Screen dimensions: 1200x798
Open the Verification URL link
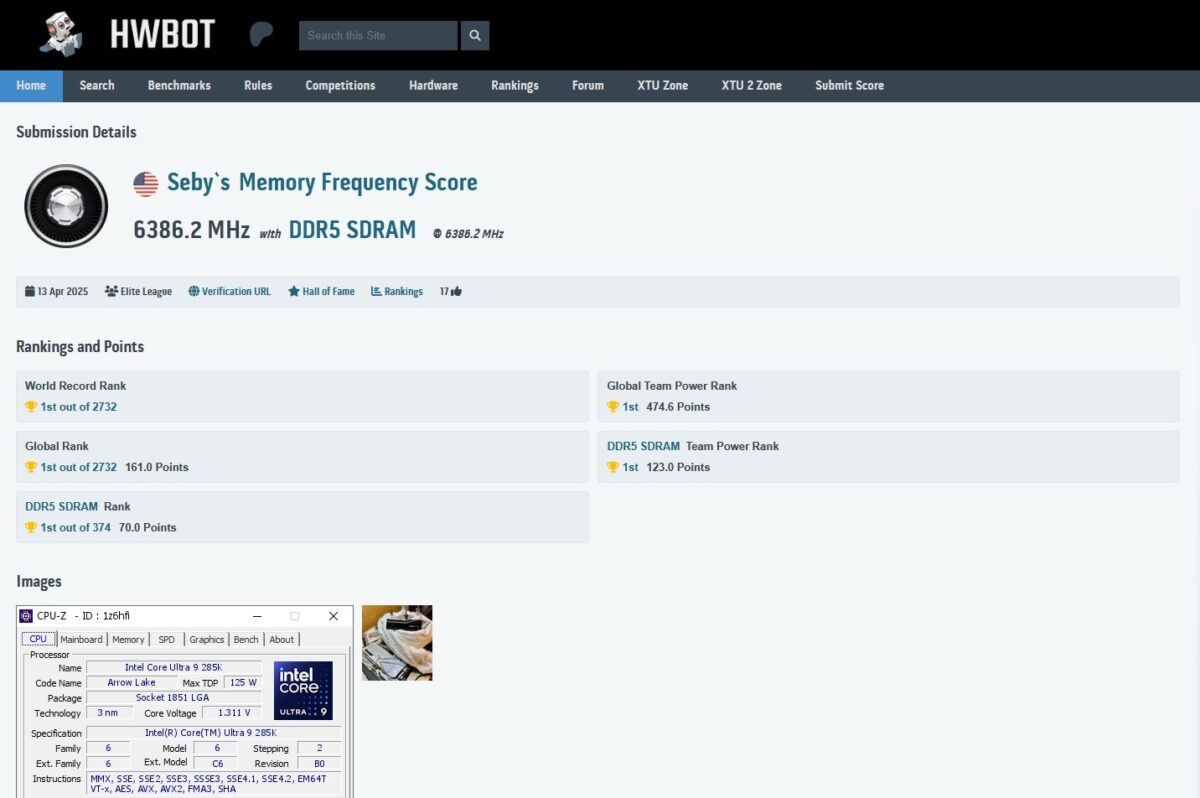229,292
